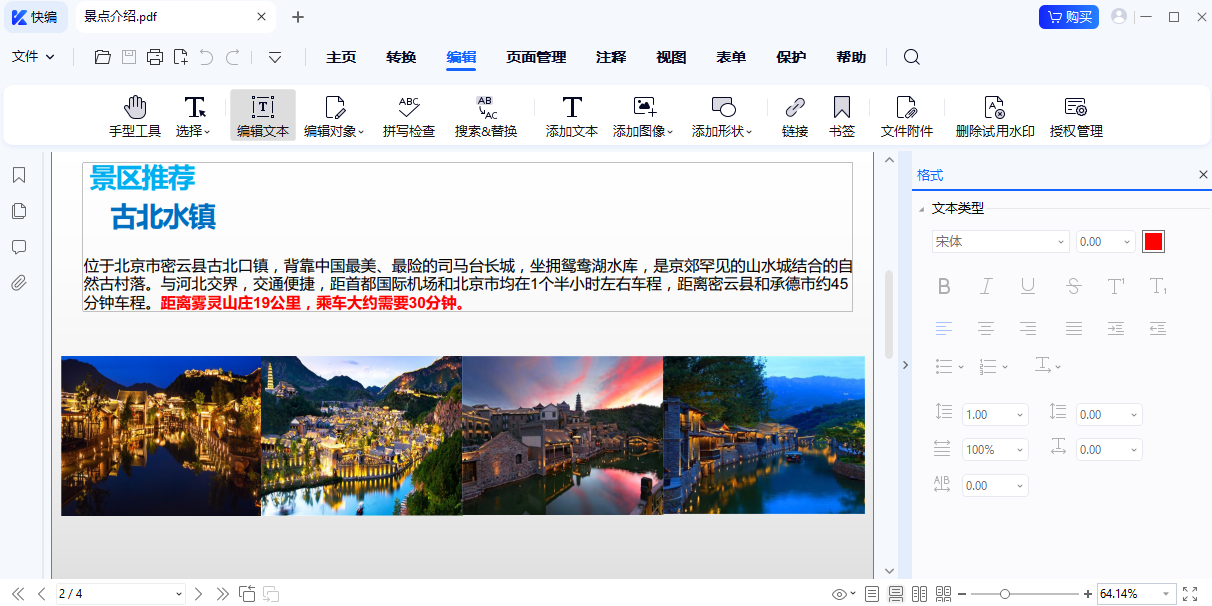Toggle Underline formatting

click(x=1028, y=287)
